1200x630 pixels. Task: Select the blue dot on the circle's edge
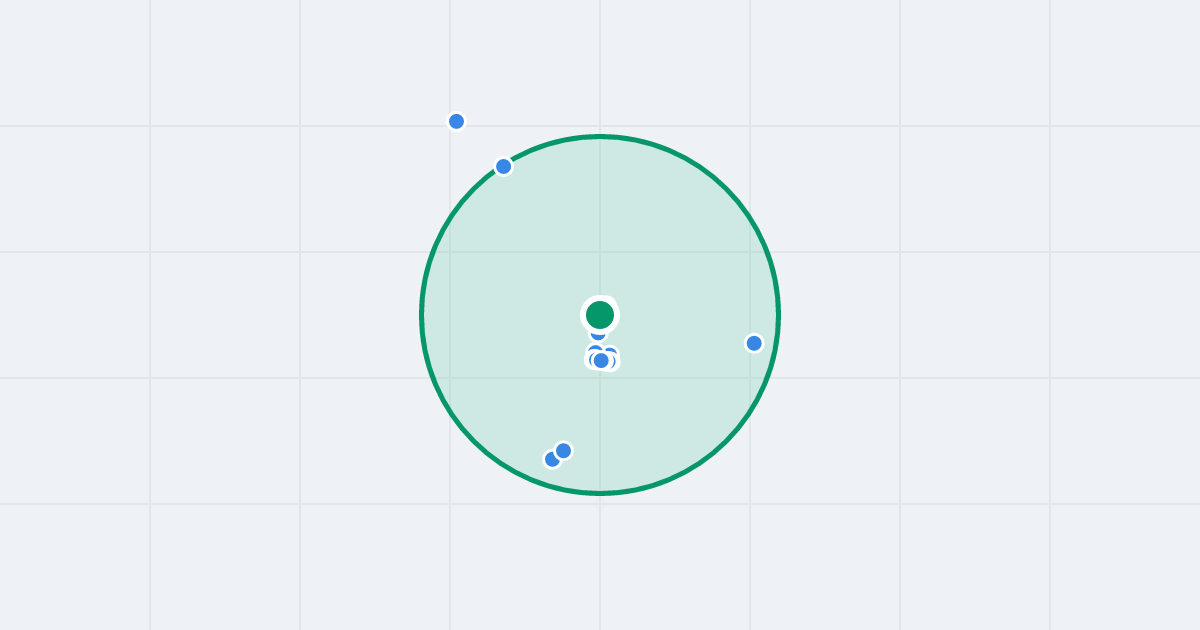click(x=503, y=166)
